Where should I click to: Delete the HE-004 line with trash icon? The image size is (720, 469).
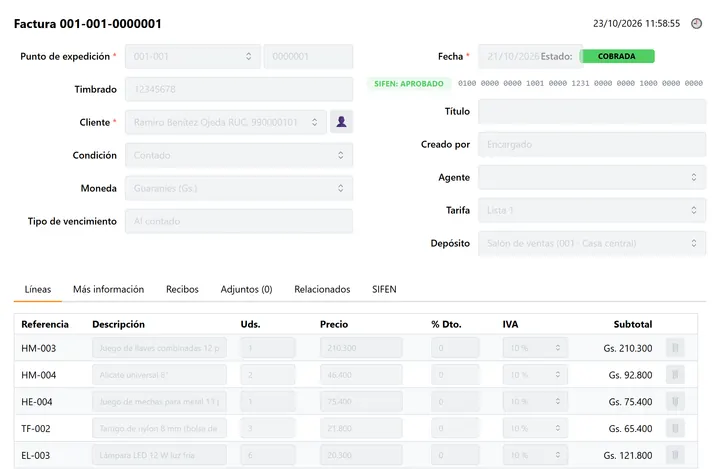[675, 401]
